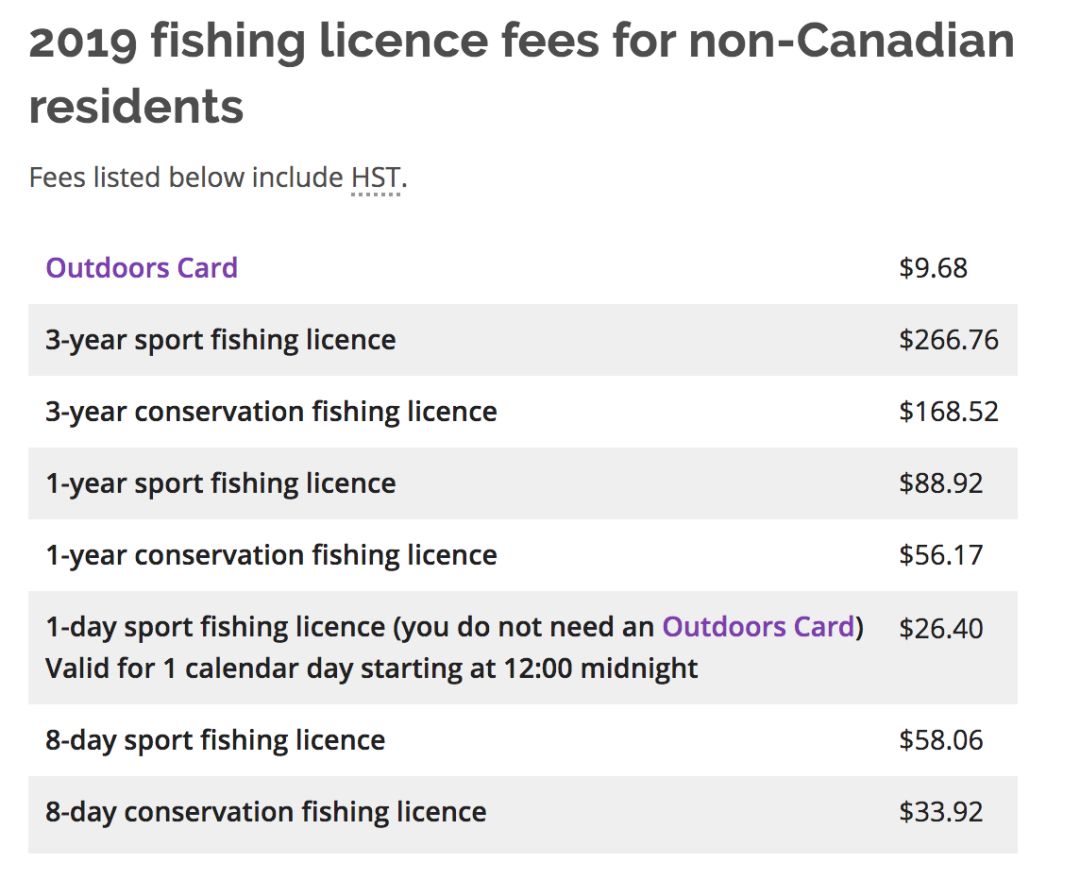Screen dimensions: 1080x880
Task: Click the HST abbreviation
Action: (375, 178)
